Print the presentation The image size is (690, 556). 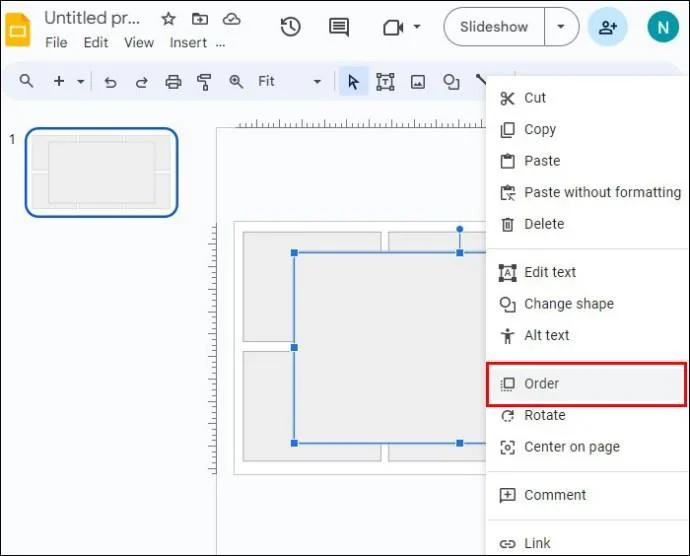[173, 82]
